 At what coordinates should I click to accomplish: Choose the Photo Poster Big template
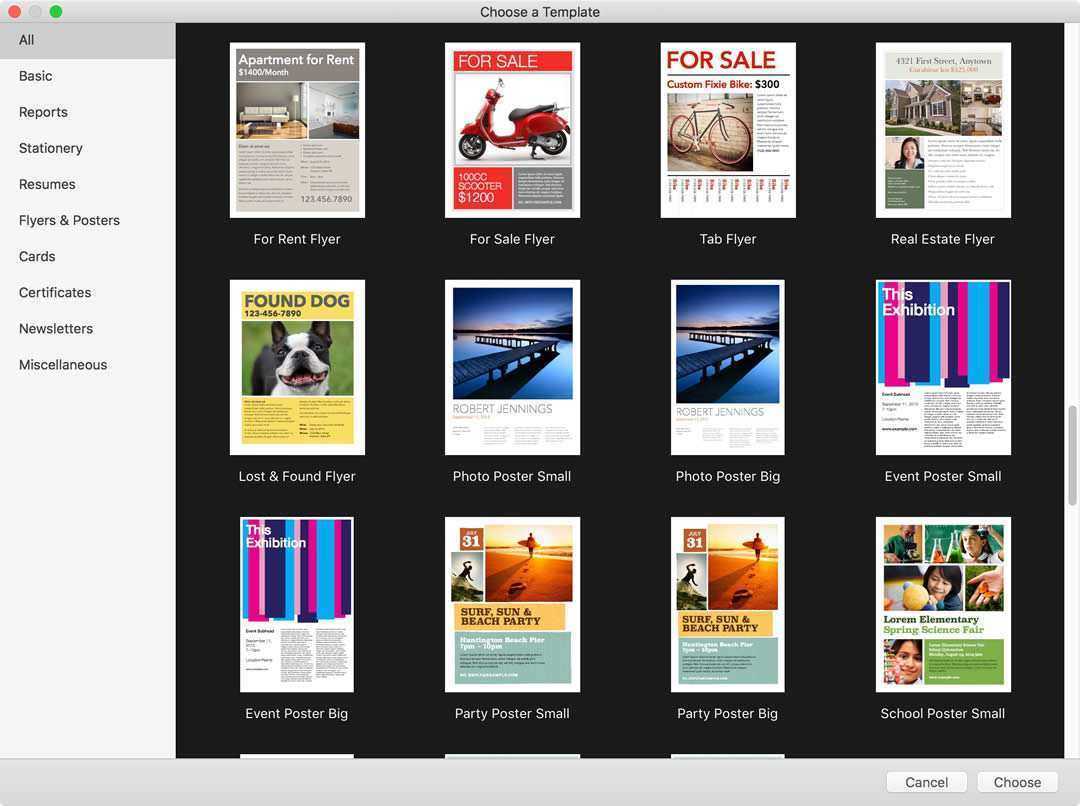tap(728, 367)
